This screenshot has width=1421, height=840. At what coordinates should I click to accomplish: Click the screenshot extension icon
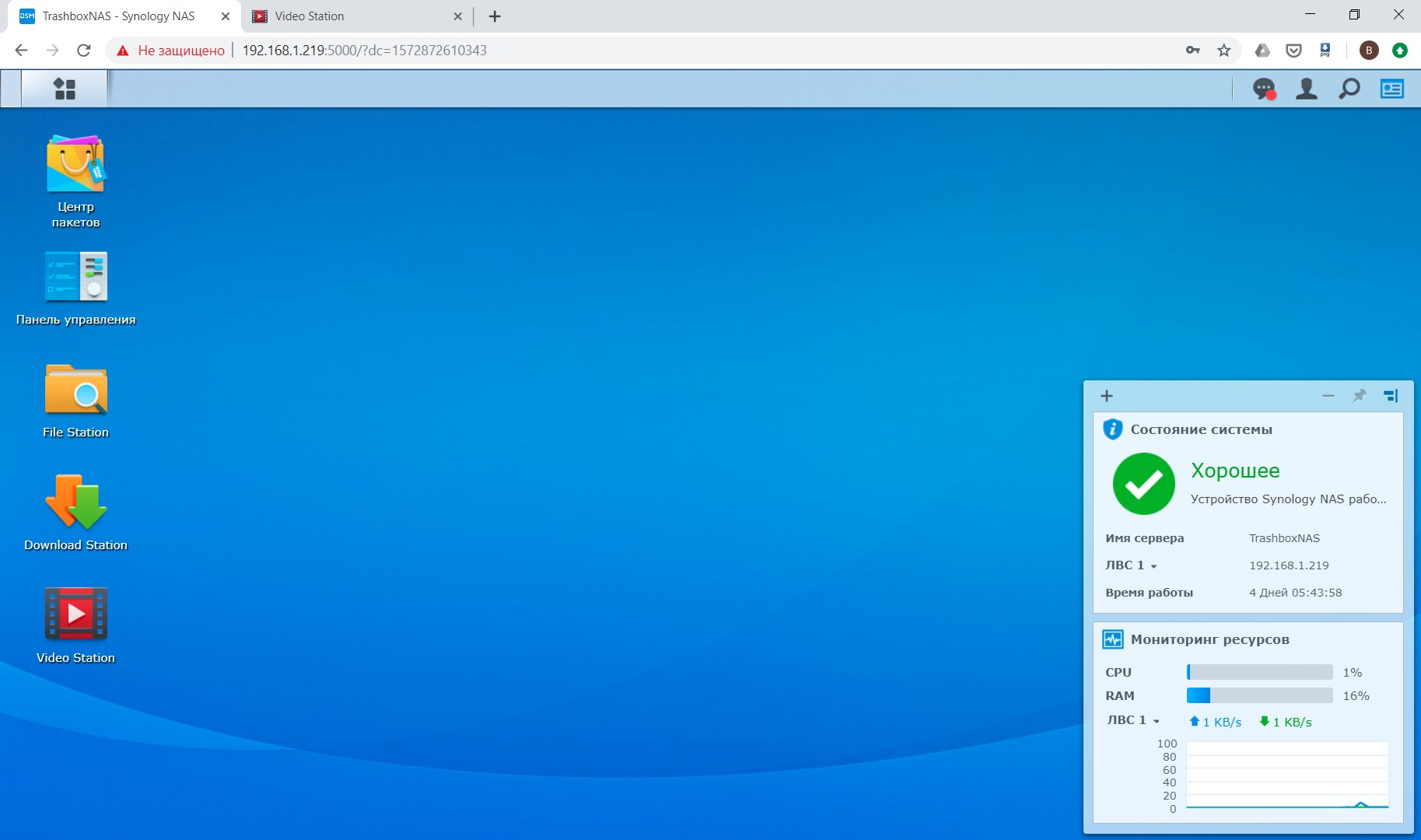tap(1325, 51)
